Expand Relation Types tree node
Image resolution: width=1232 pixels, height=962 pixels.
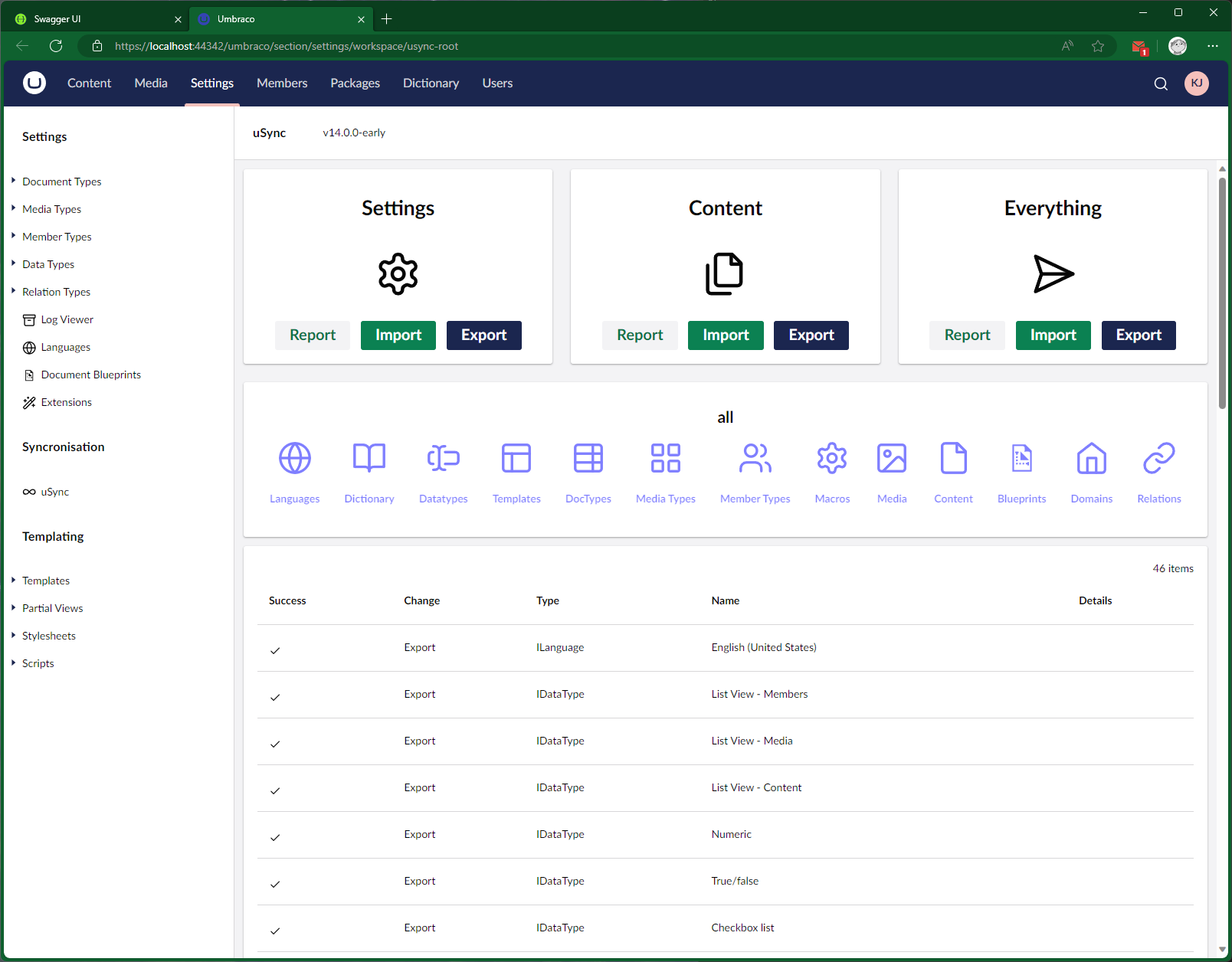[x=14, y=291]
